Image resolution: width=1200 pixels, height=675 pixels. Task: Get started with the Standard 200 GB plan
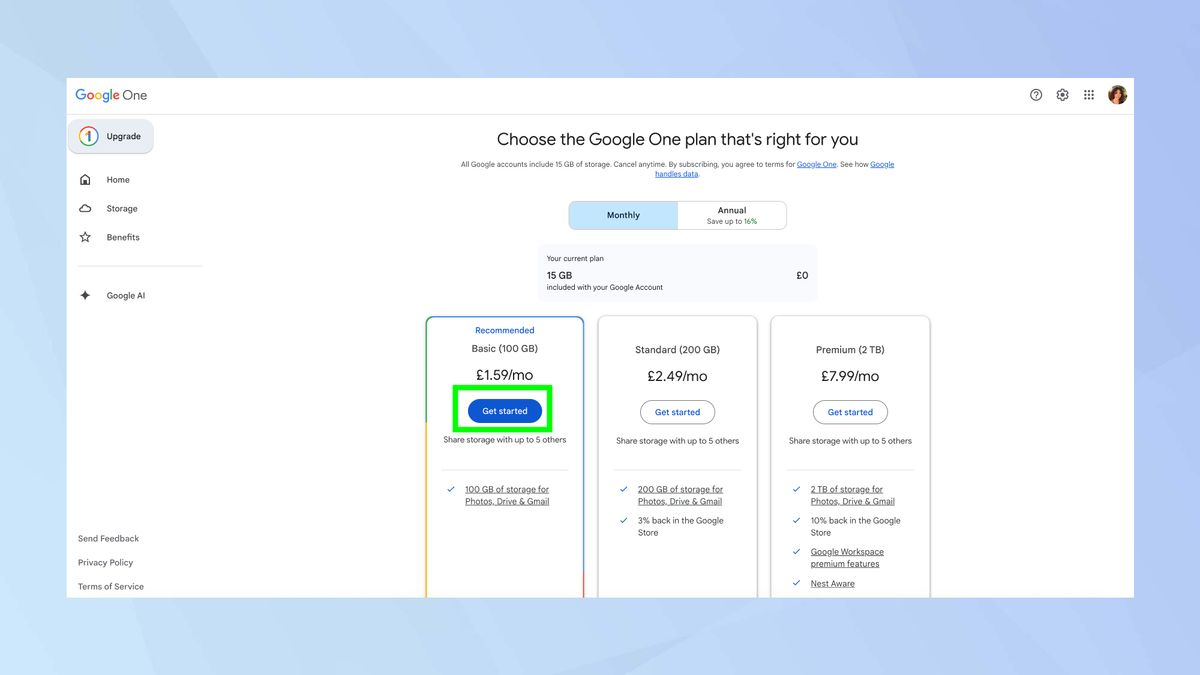(677, 411)
